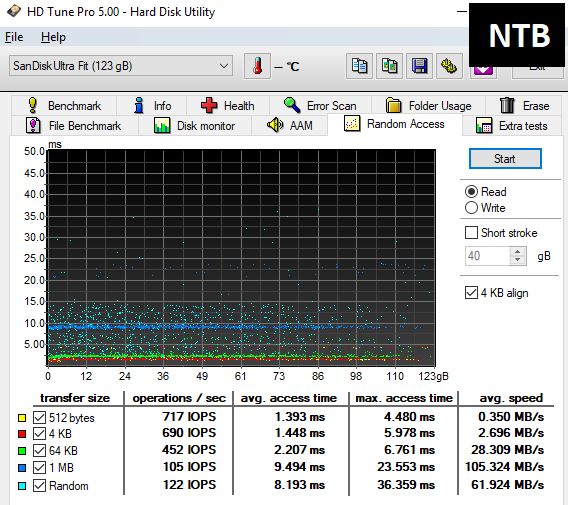Open the File menu
The image size is (568, 505).
click(14, 37)
